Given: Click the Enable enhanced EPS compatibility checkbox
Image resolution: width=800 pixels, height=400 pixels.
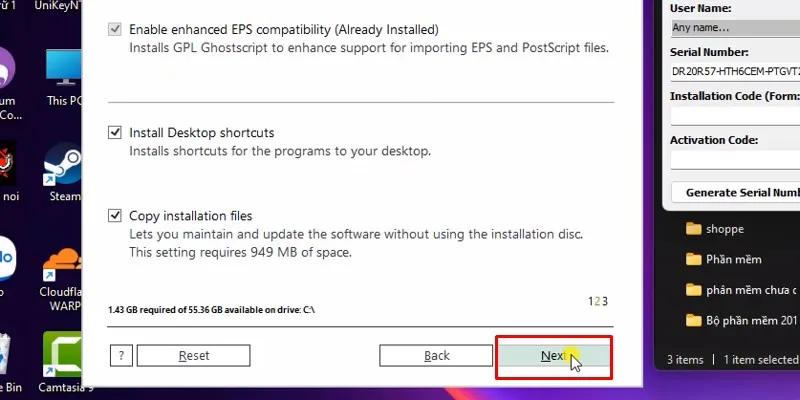Looking at the screenshot, I should (115, 30).
